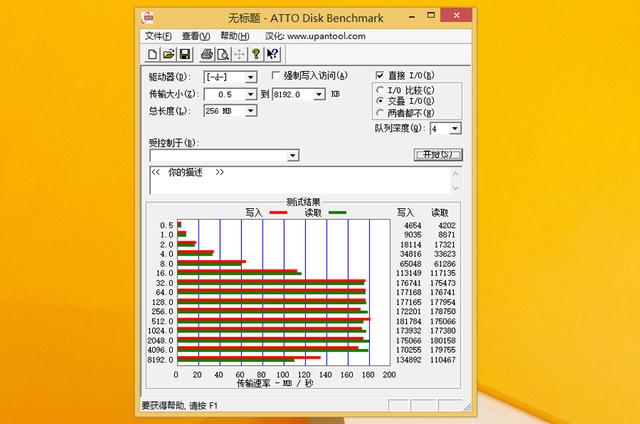The width and height of the screenshot is (640, 424).
Task: Click the read value 180158 in results
Action: click(x=442, y=340)
